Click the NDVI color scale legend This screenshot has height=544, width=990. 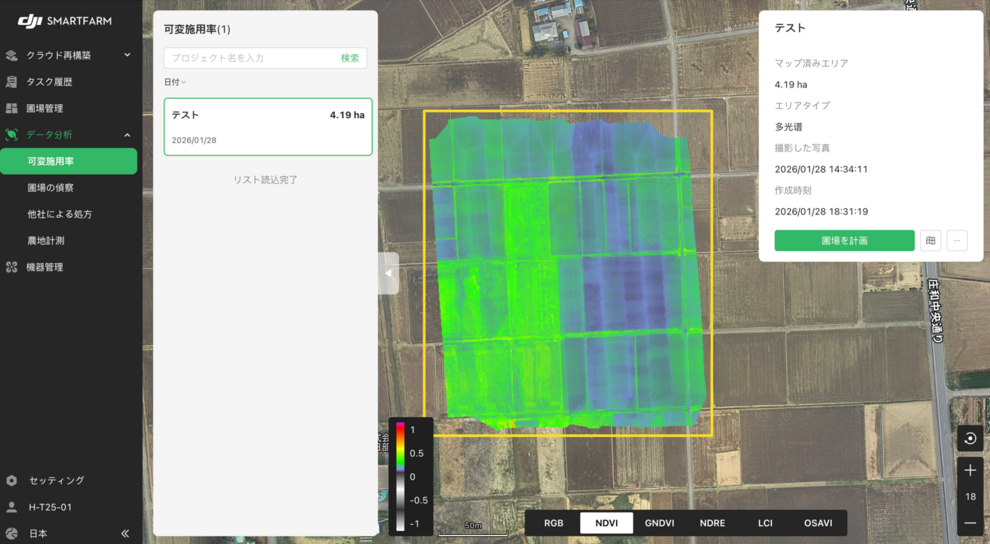coord(411,476)
